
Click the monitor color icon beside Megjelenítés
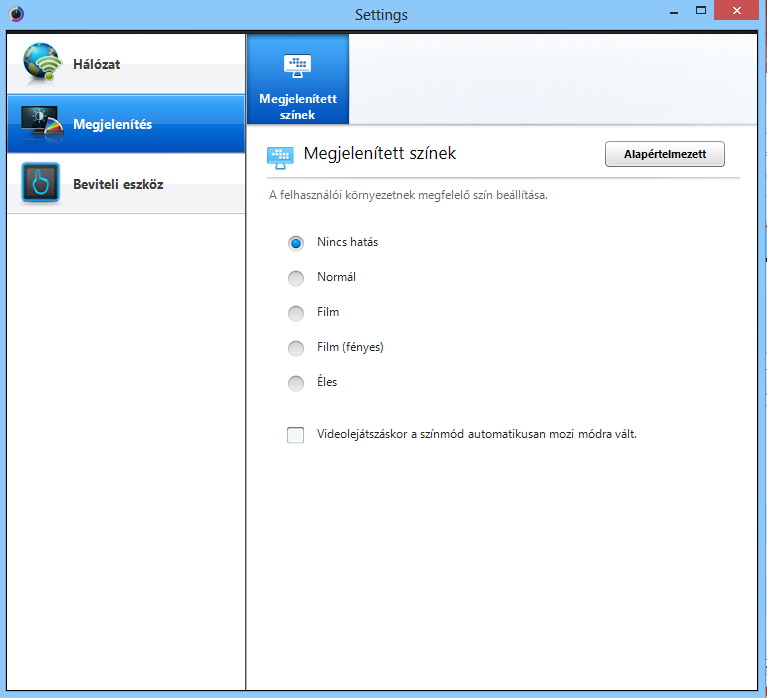[x=42, y=123]
